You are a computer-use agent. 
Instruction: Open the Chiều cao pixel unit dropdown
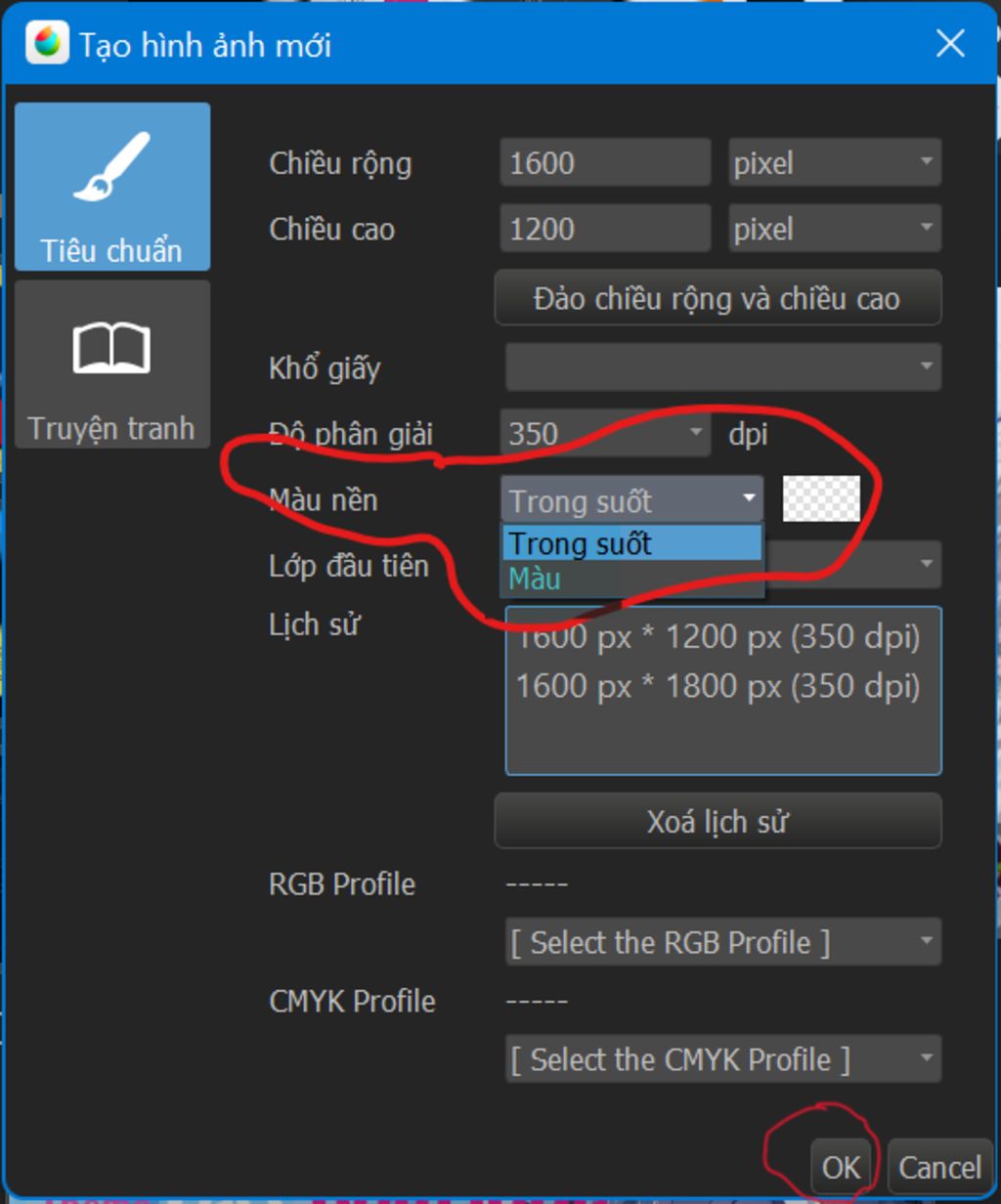click(x=835, y=229)
